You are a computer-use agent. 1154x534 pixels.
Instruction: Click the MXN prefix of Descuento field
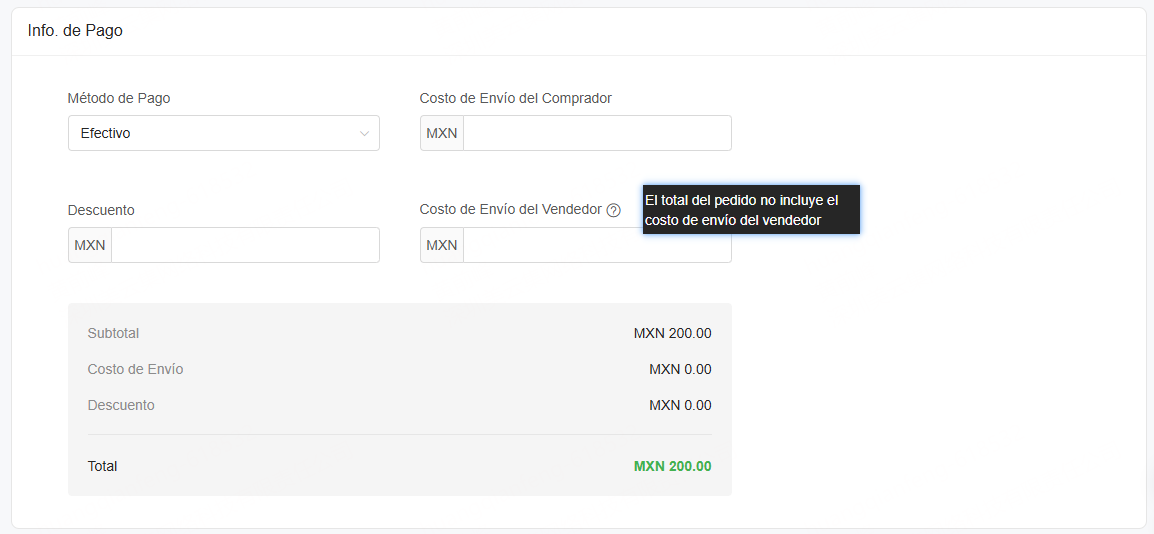90,245
